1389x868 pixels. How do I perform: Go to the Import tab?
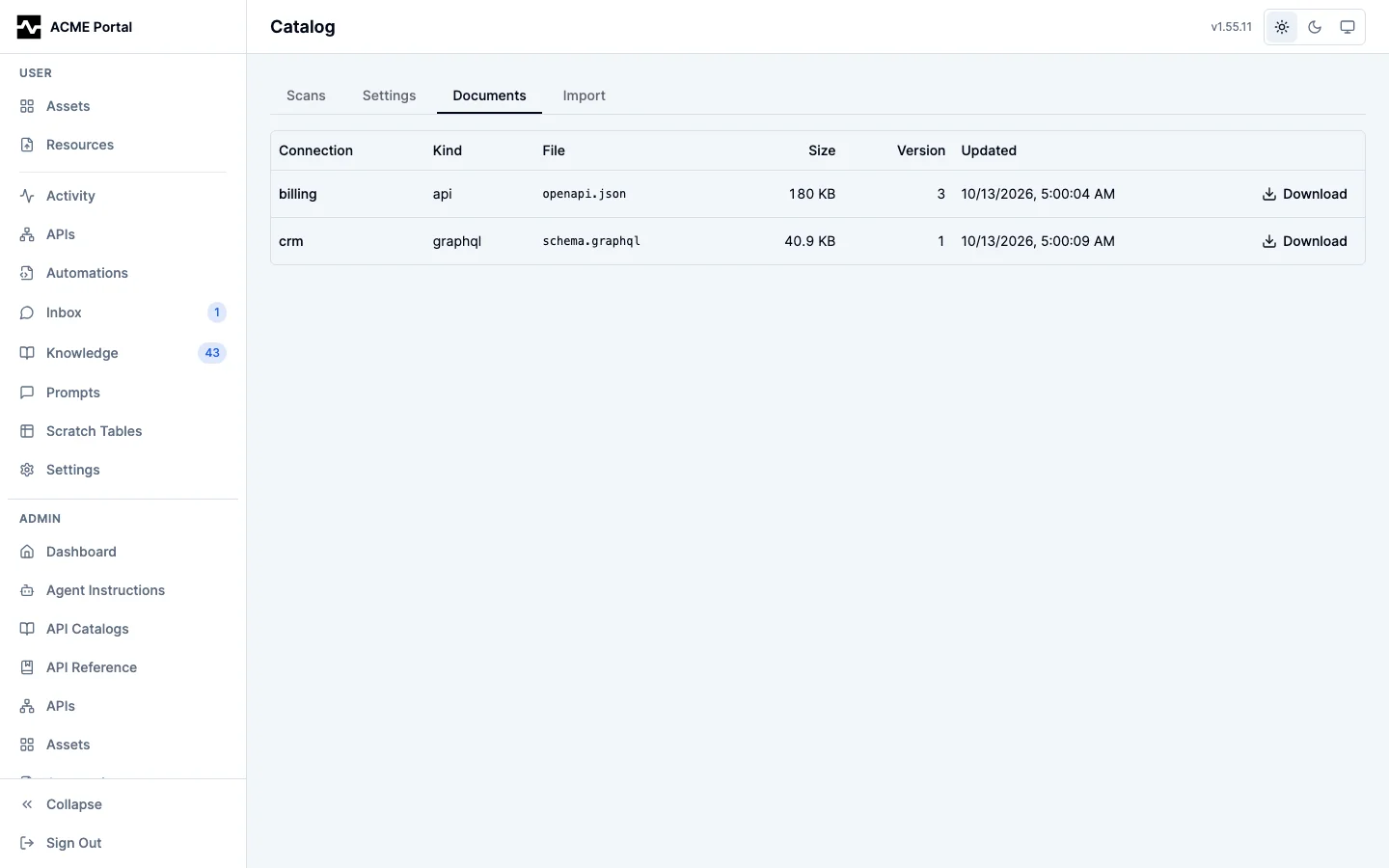[x=585, y=95]
